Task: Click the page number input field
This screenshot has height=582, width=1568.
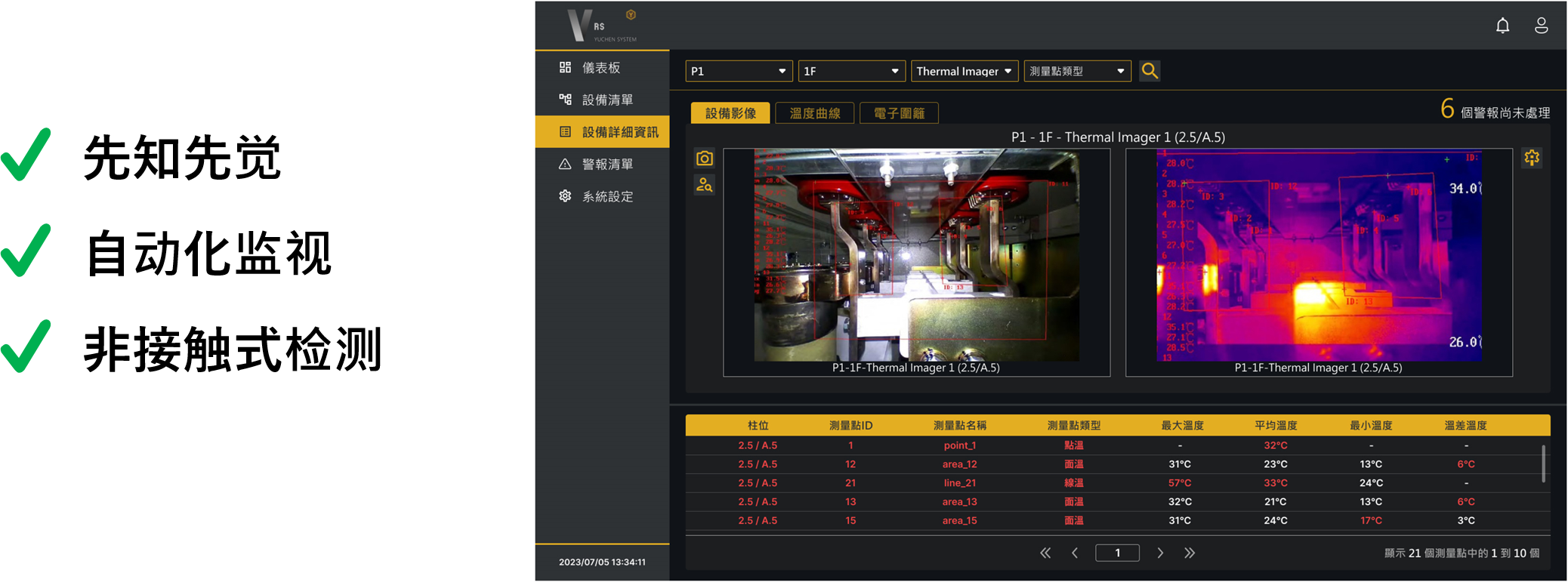Action: (1117, 553)
